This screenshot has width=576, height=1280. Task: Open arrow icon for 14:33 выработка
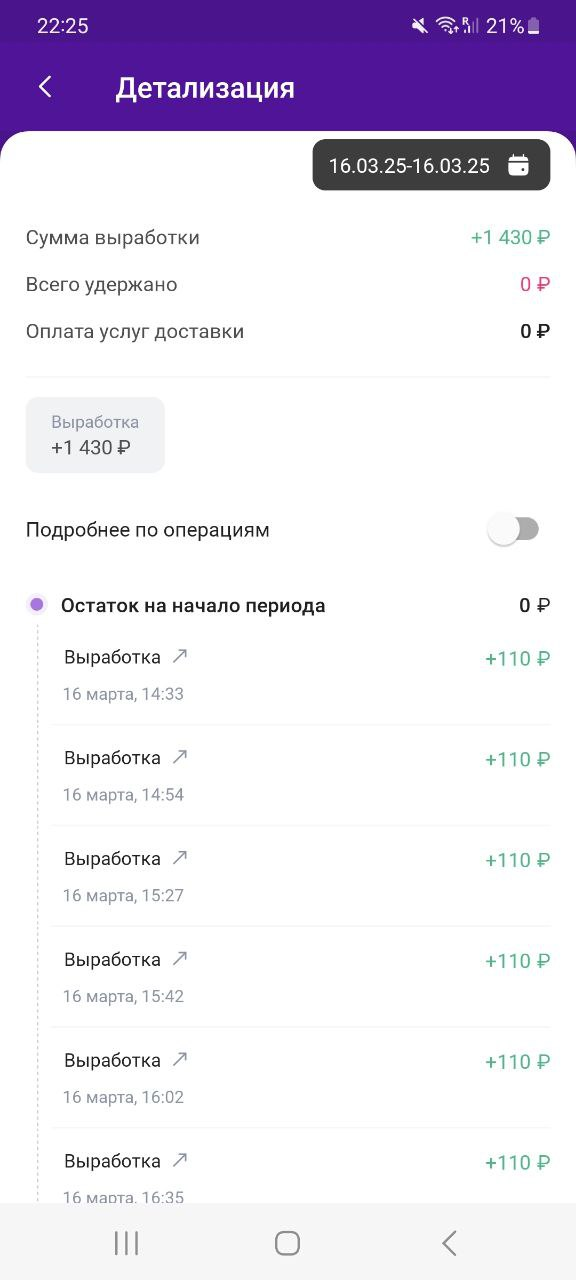pyautogui.click(x=180, y=656)
